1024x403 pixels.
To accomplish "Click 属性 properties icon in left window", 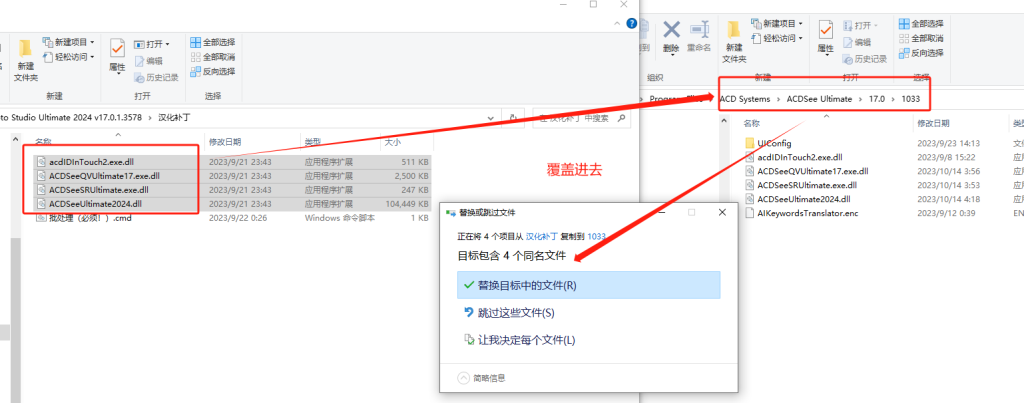I will pos(117,56).
